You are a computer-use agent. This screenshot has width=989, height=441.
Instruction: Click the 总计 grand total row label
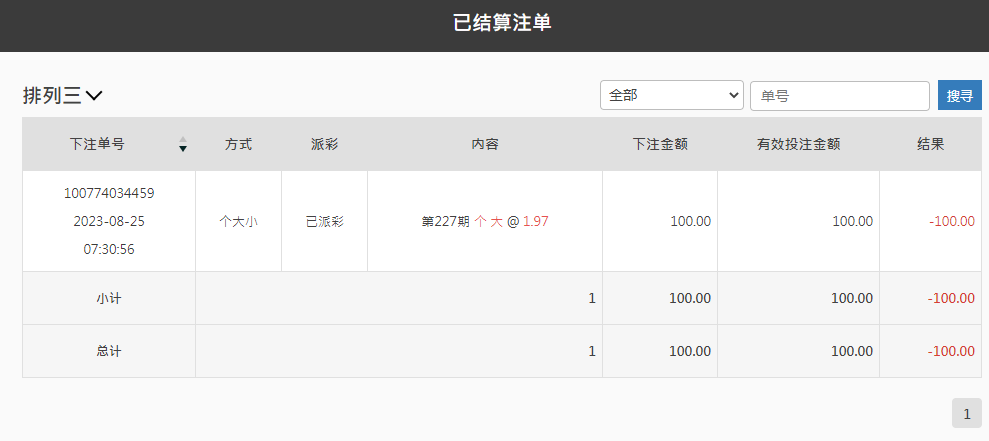[109, 351]
